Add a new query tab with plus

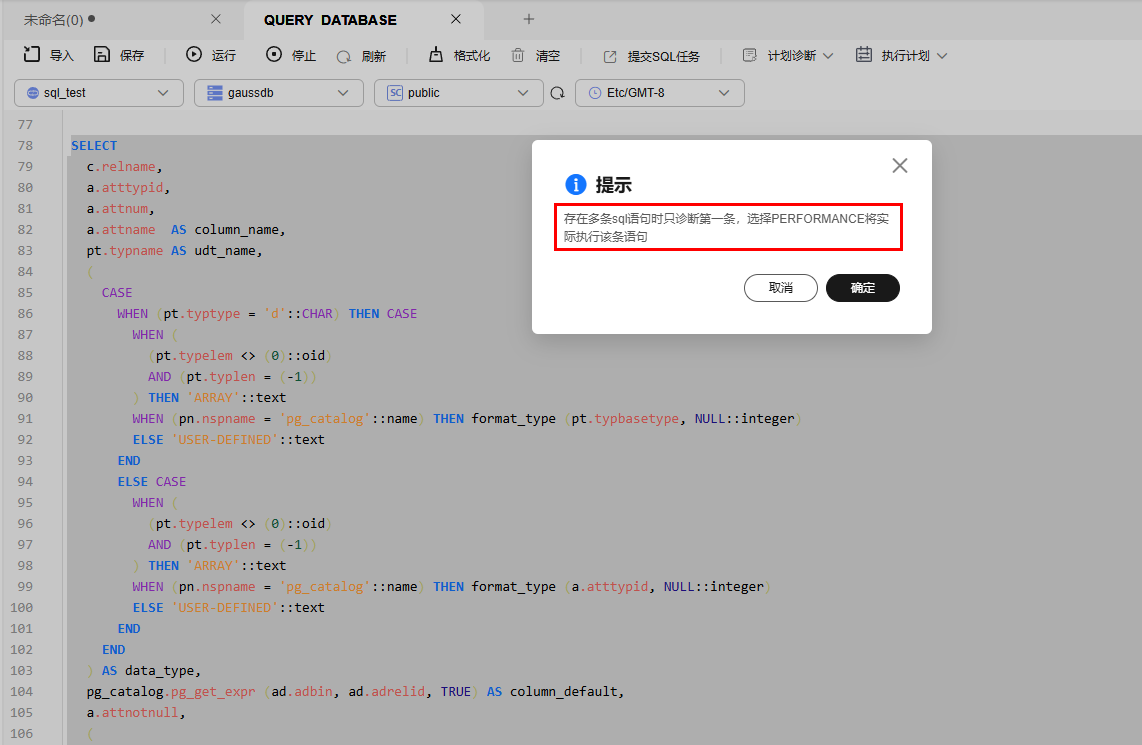pos(529,19)
